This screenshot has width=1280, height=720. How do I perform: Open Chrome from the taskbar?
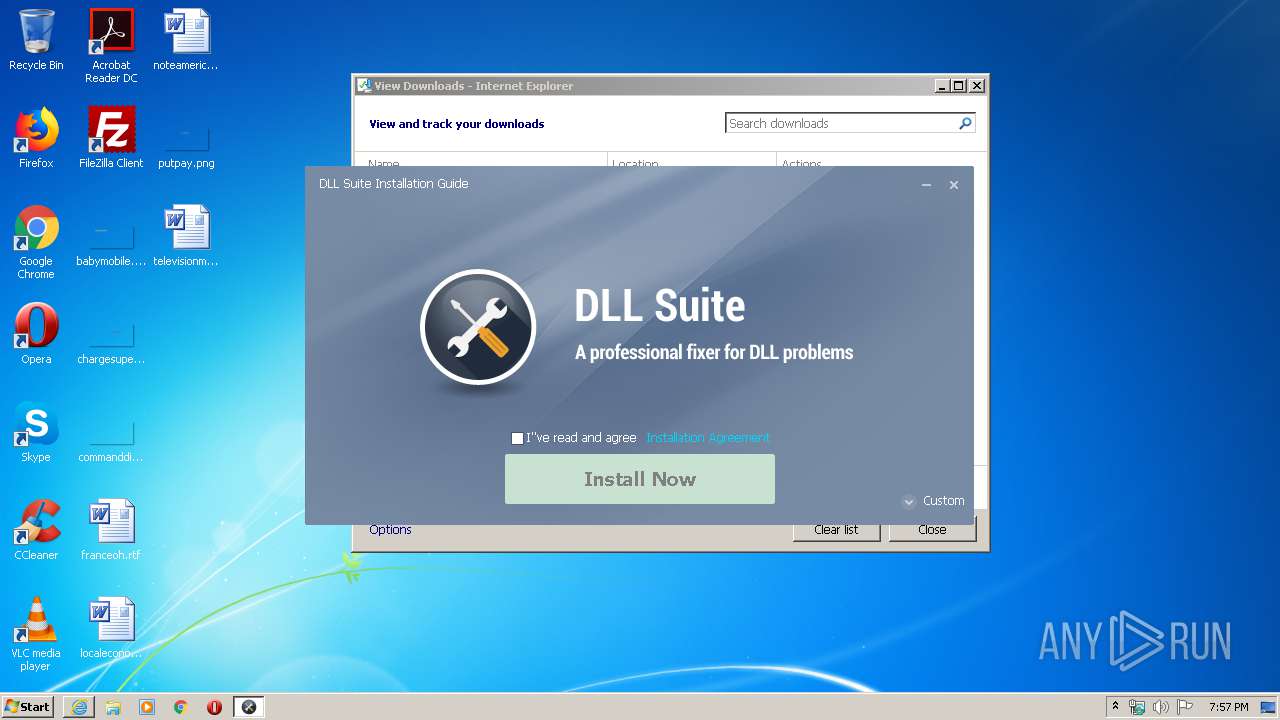(181, 707)
